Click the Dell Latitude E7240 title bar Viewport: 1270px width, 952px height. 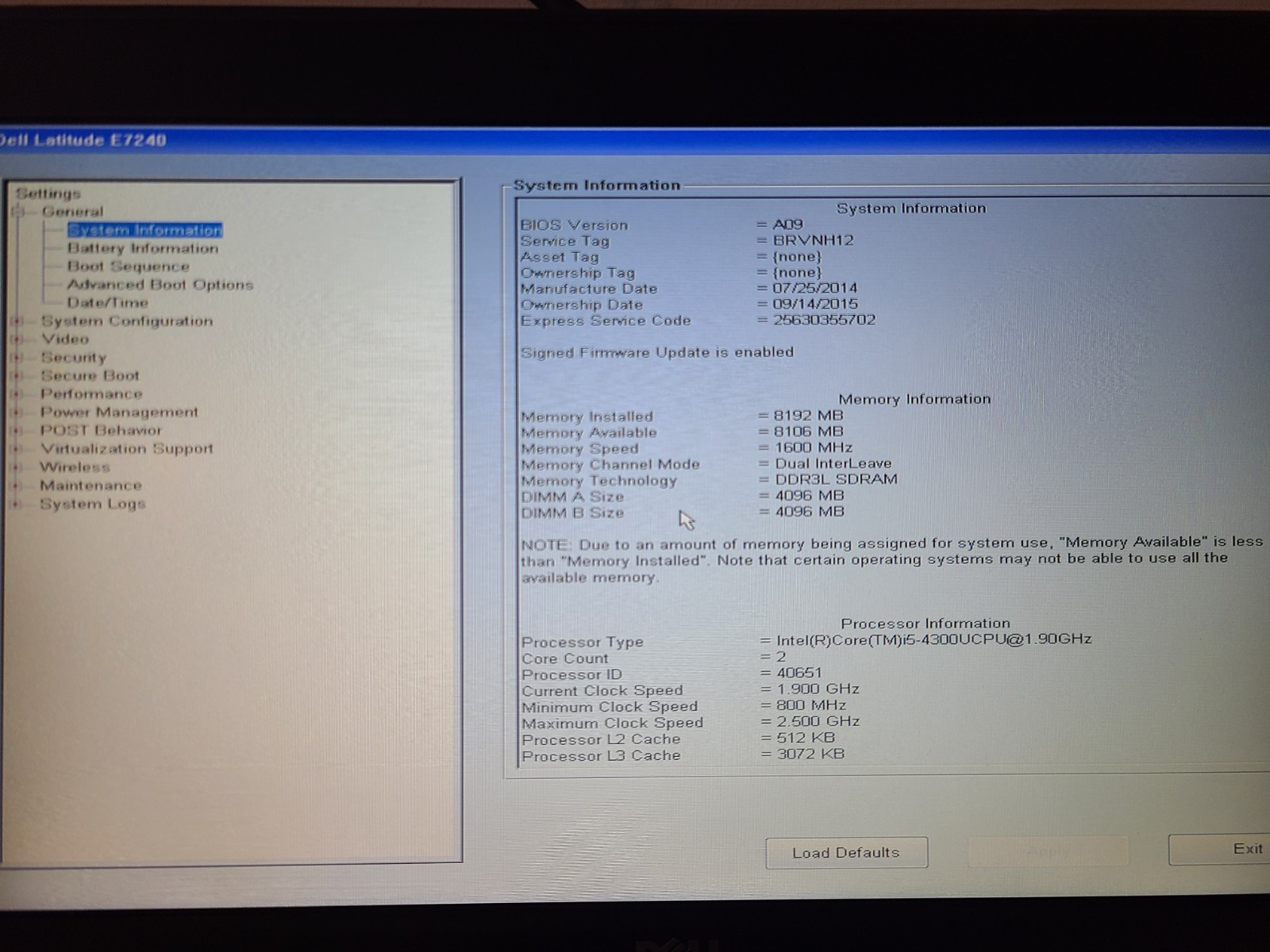point(635,140)
